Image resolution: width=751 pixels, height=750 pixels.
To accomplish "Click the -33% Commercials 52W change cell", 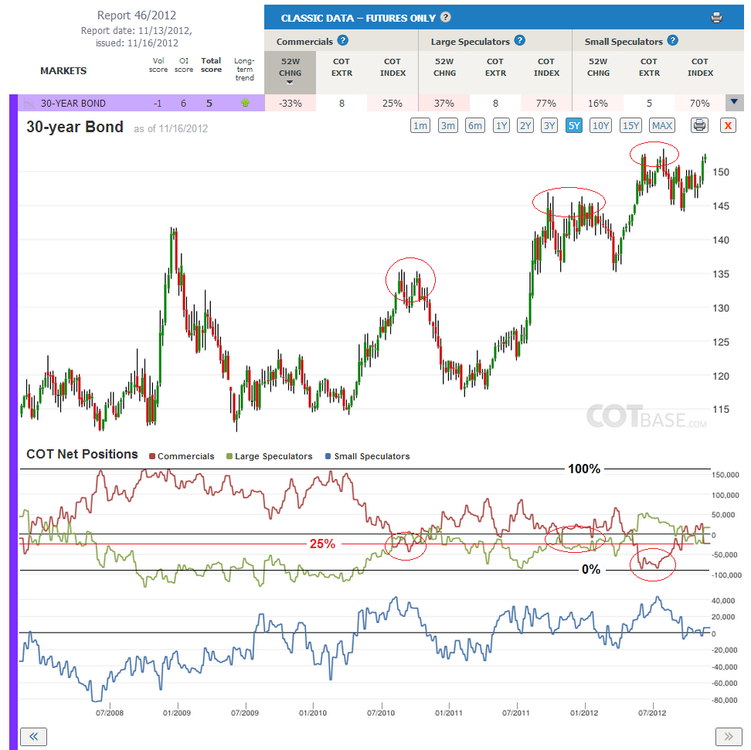I will [x=290, y=103].
